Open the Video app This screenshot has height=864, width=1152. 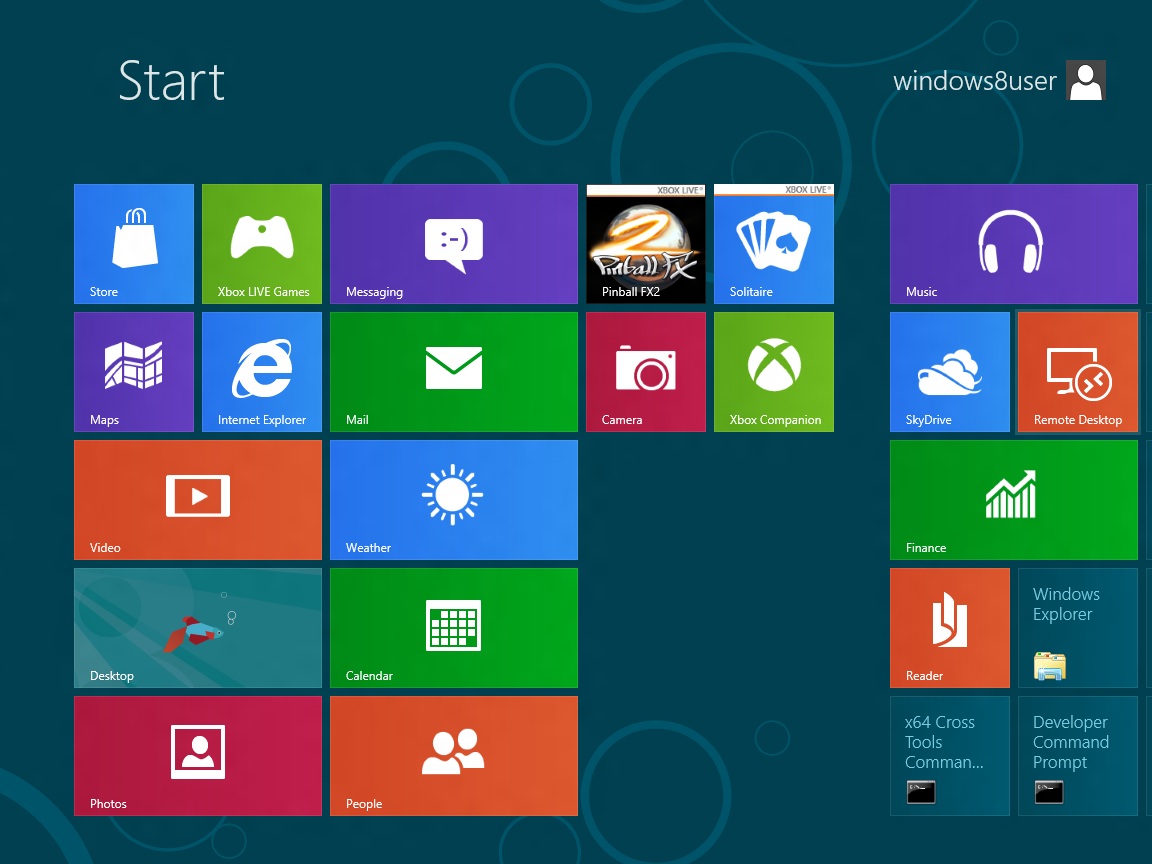[x=197, y=499]
